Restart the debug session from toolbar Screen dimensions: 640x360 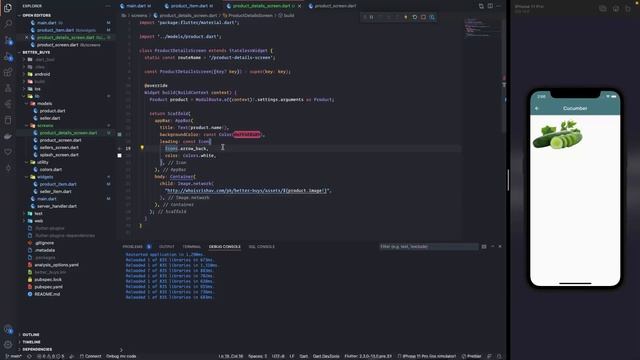[x=414, y=17]
